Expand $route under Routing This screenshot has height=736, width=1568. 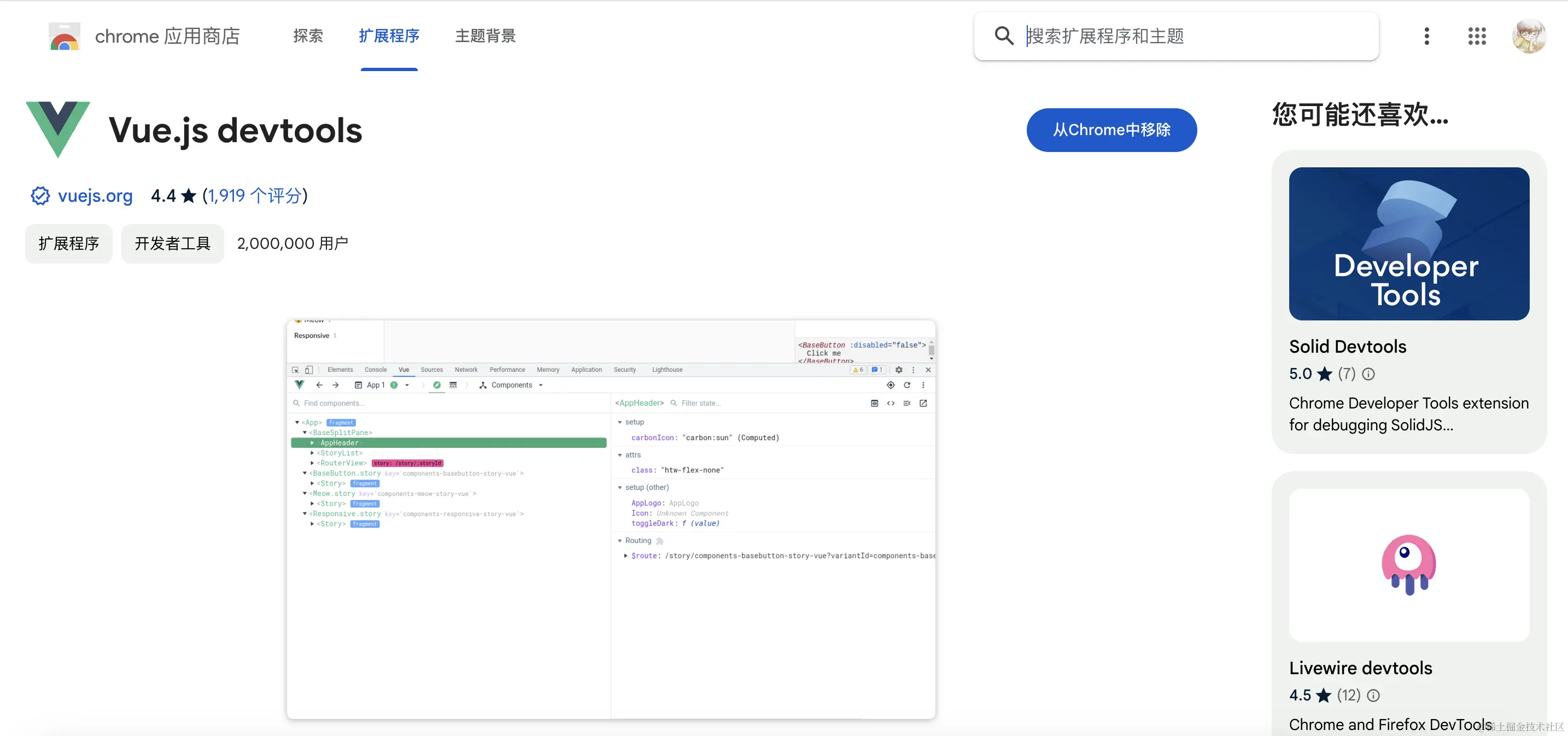(626, 556)
